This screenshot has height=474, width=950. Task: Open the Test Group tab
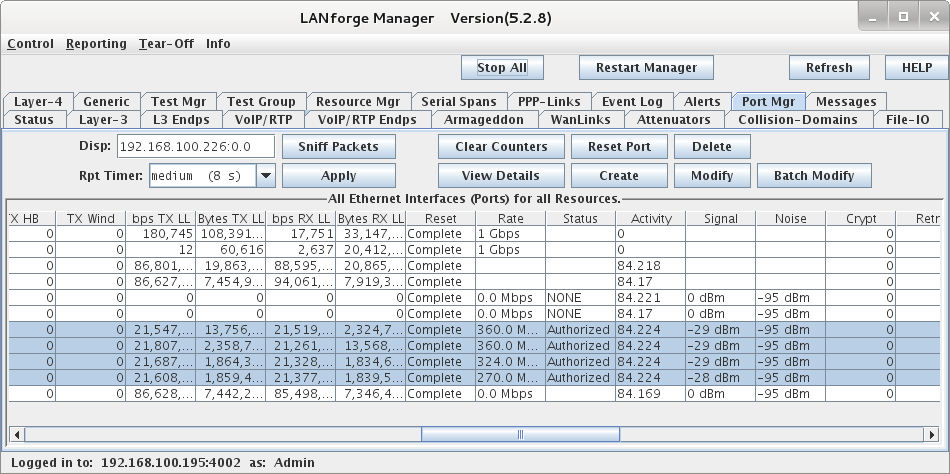261,101
